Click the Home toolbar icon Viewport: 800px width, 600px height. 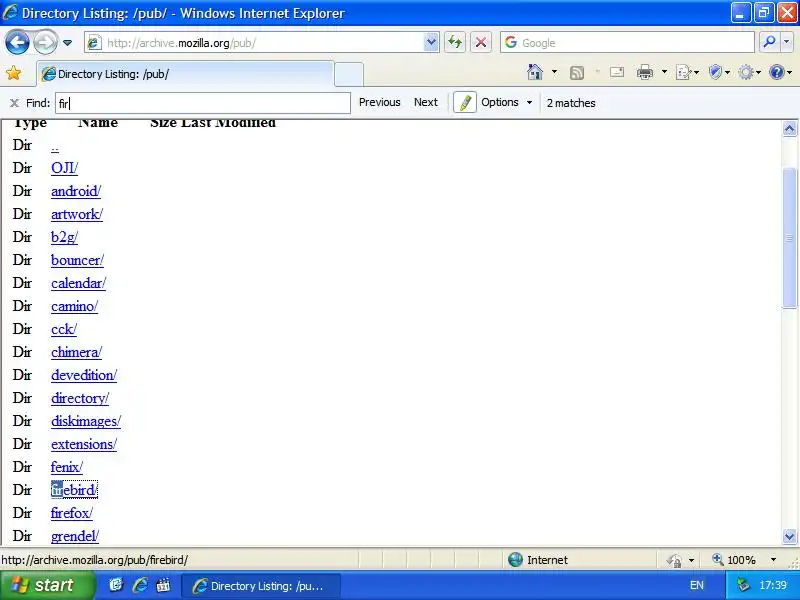(535, 72)
